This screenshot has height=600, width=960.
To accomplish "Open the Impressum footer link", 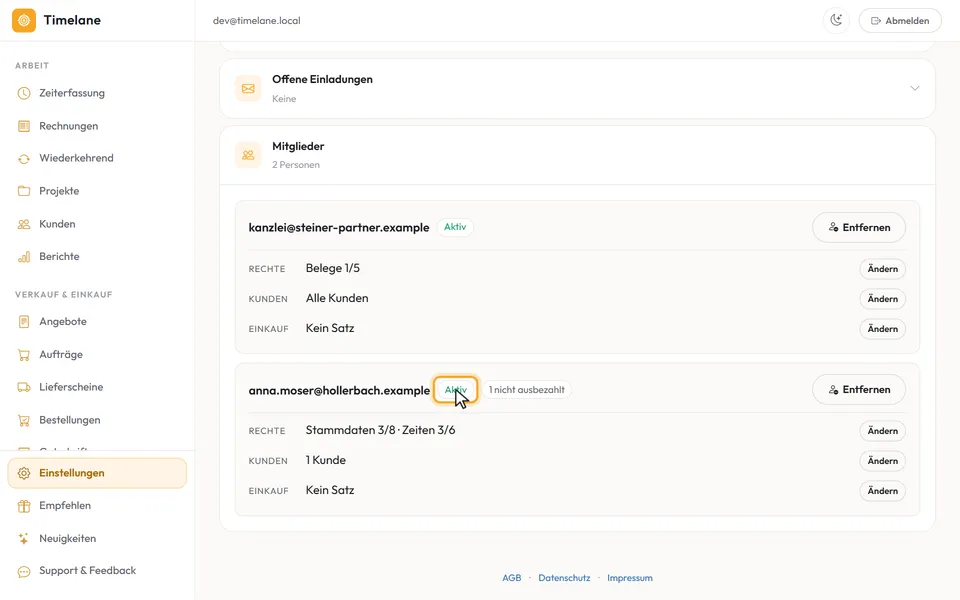I will pyautogui.click(x=630, y=578).
